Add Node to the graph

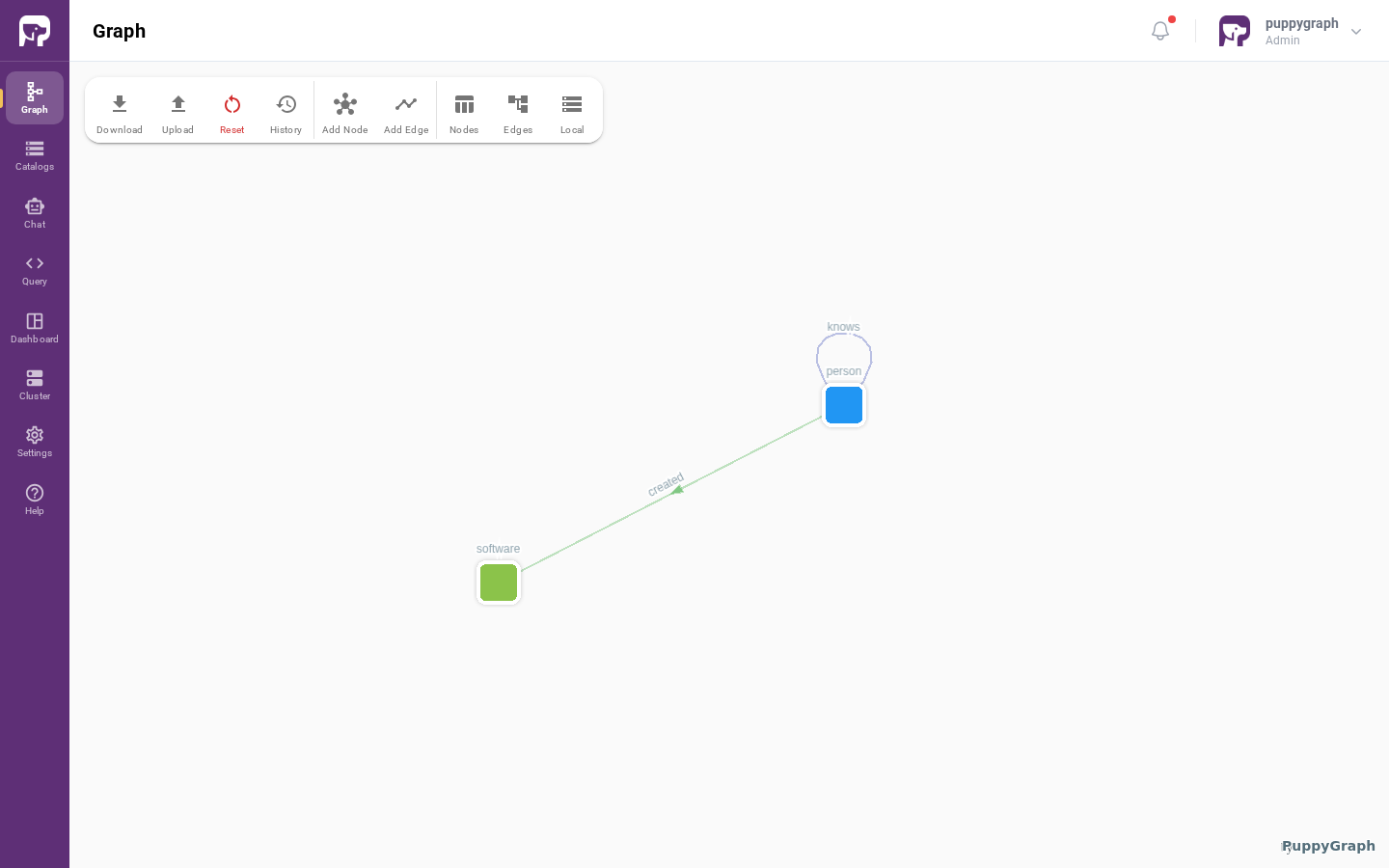coord(345,113)
